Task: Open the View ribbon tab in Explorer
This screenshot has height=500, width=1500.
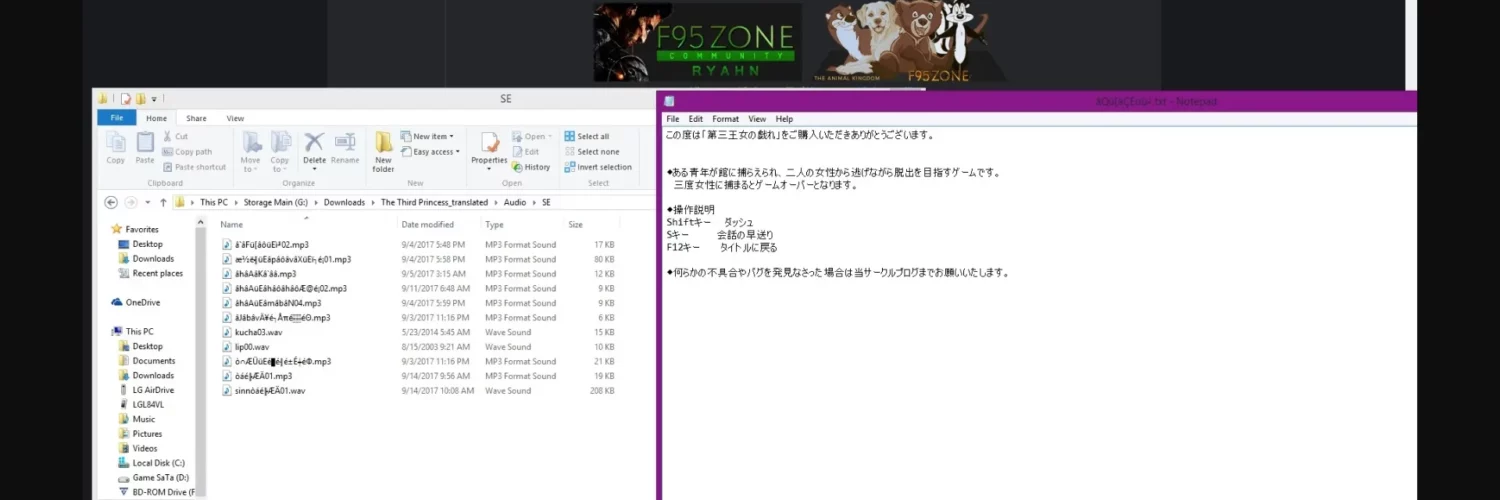Action: 235,118
